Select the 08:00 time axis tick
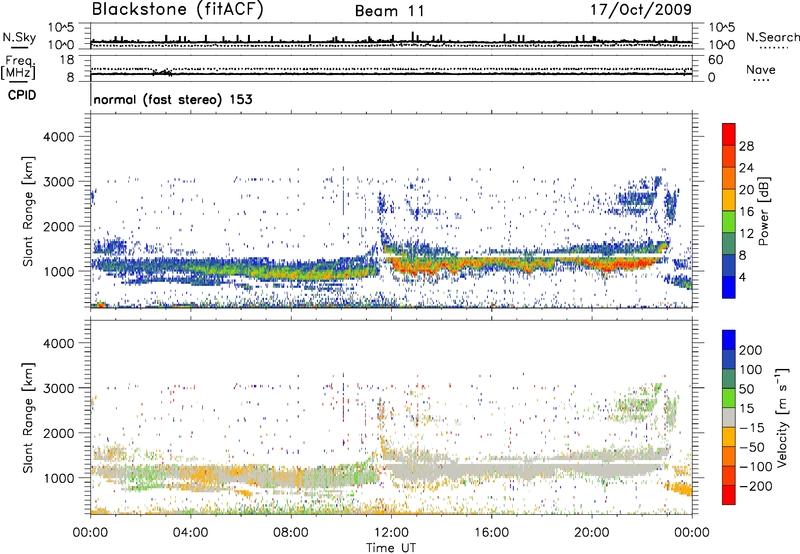The height and width of the screenshot is (554, 800). tap(291, 533)
